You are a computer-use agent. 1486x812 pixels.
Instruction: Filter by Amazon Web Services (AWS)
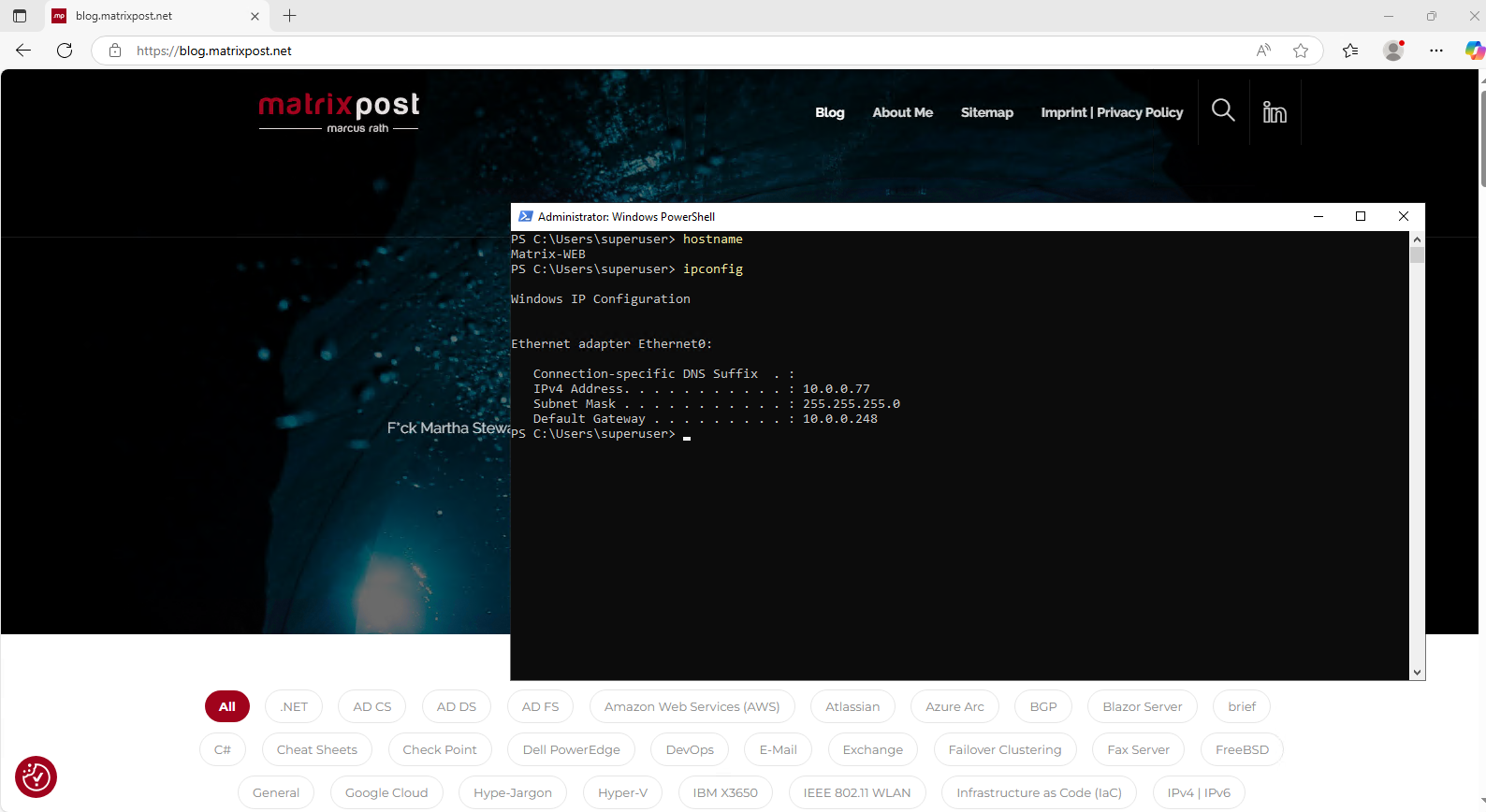click(x=692, y=706)
